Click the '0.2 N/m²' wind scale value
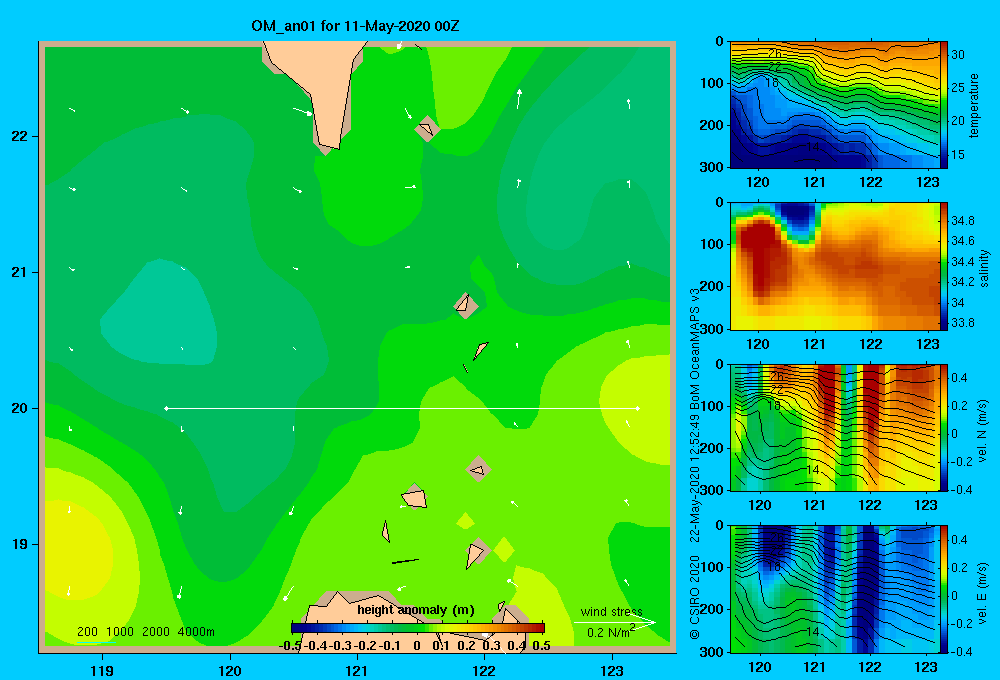 [x=610, y=632]
